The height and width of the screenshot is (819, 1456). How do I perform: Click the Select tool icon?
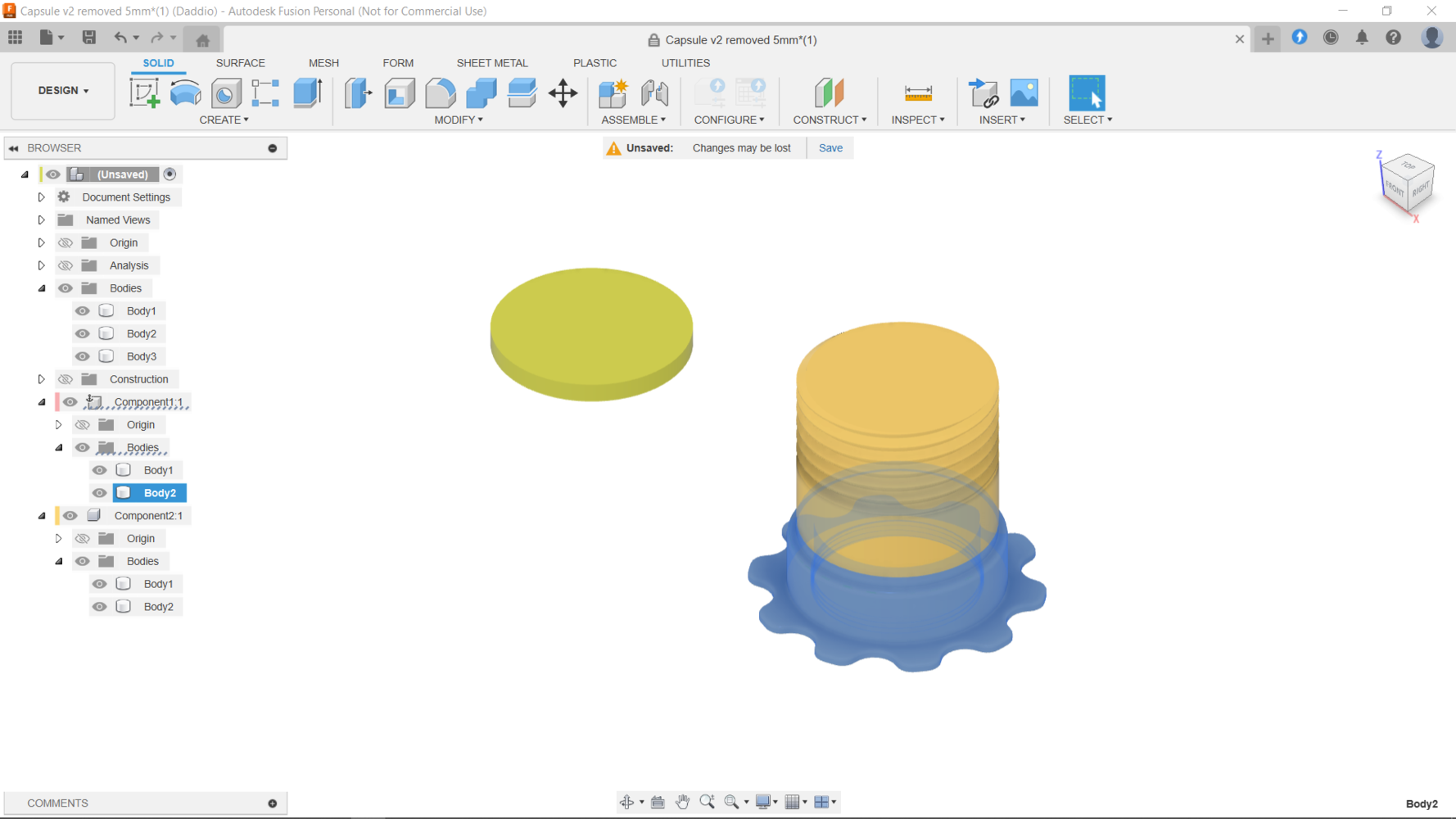tap(1087, 93)
